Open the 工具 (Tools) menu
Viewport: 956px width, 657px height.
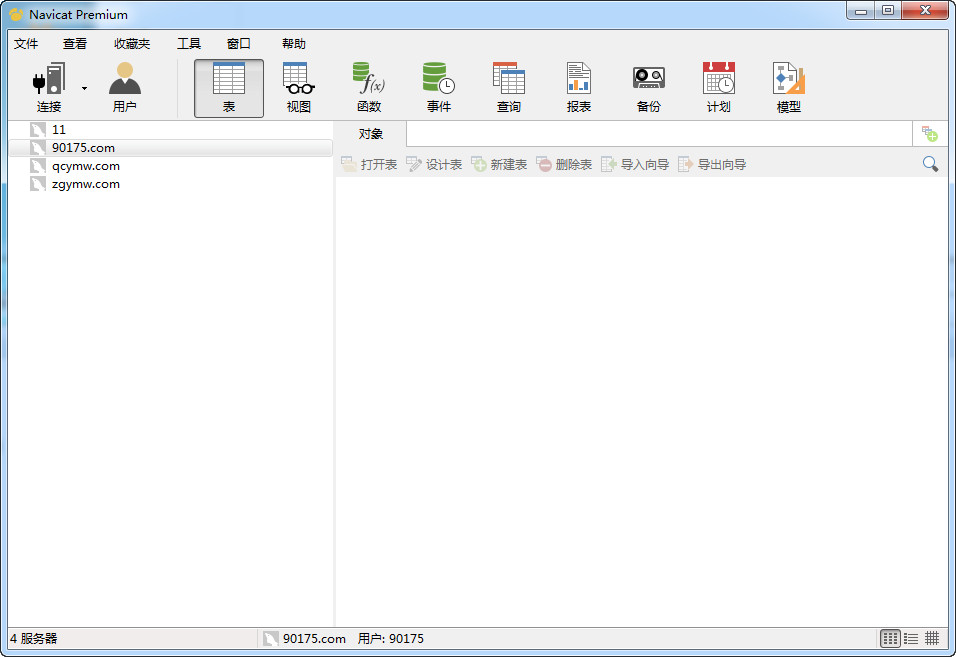click(188, 43)
